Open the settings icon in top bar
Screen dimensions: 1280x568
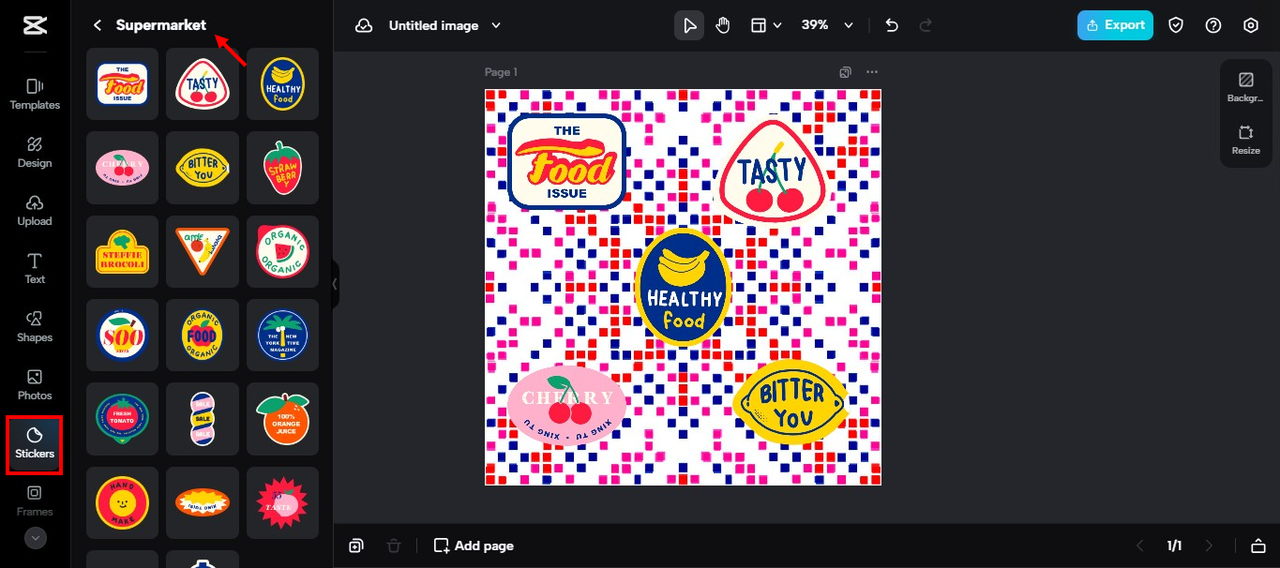click(x=1251, y=25)
